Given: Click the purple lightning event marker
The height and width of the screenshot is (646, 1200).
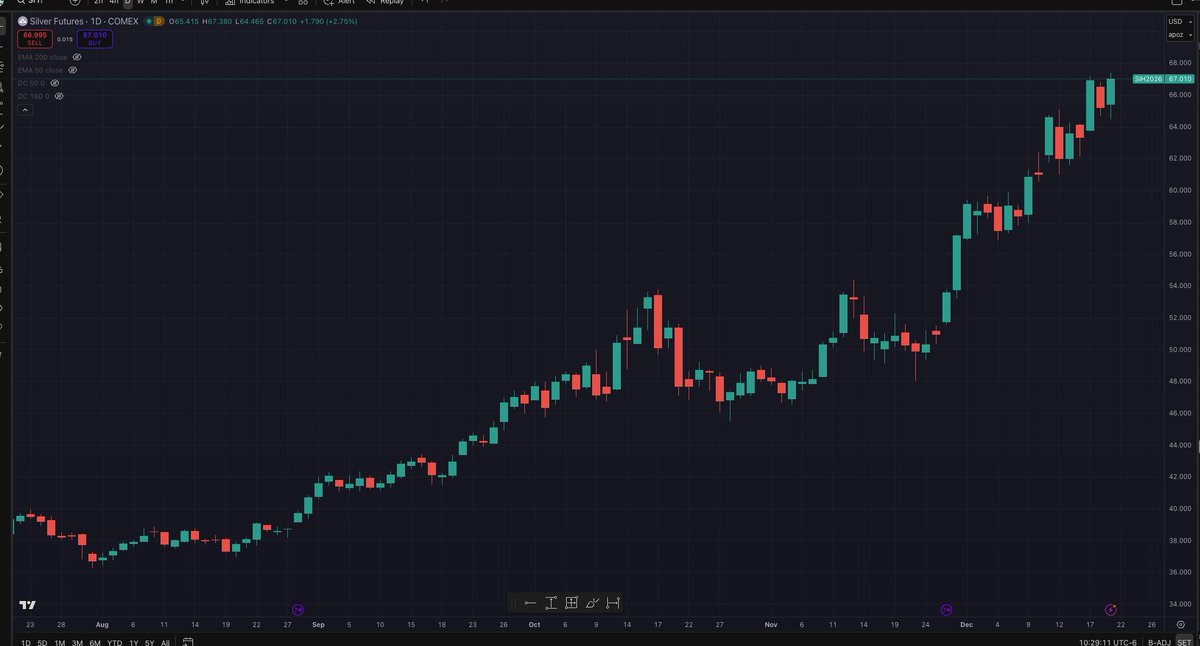Looking at the screenshot, I should (1111, 609).
